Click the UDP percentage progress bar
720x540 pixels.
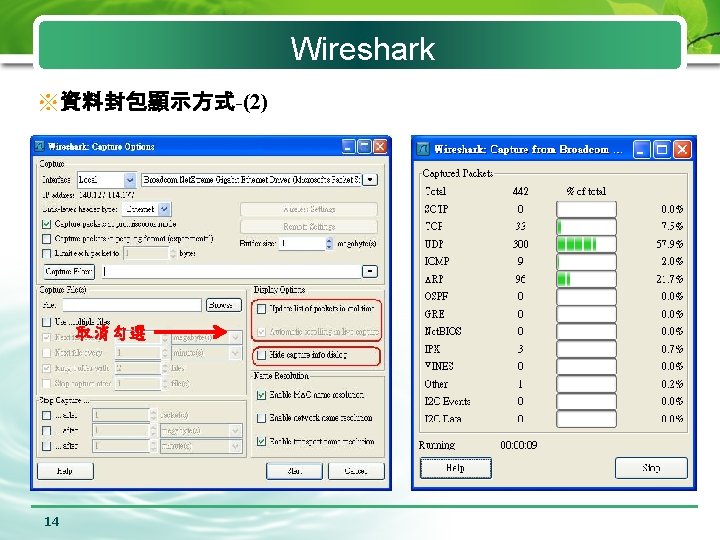click(586, 244)
